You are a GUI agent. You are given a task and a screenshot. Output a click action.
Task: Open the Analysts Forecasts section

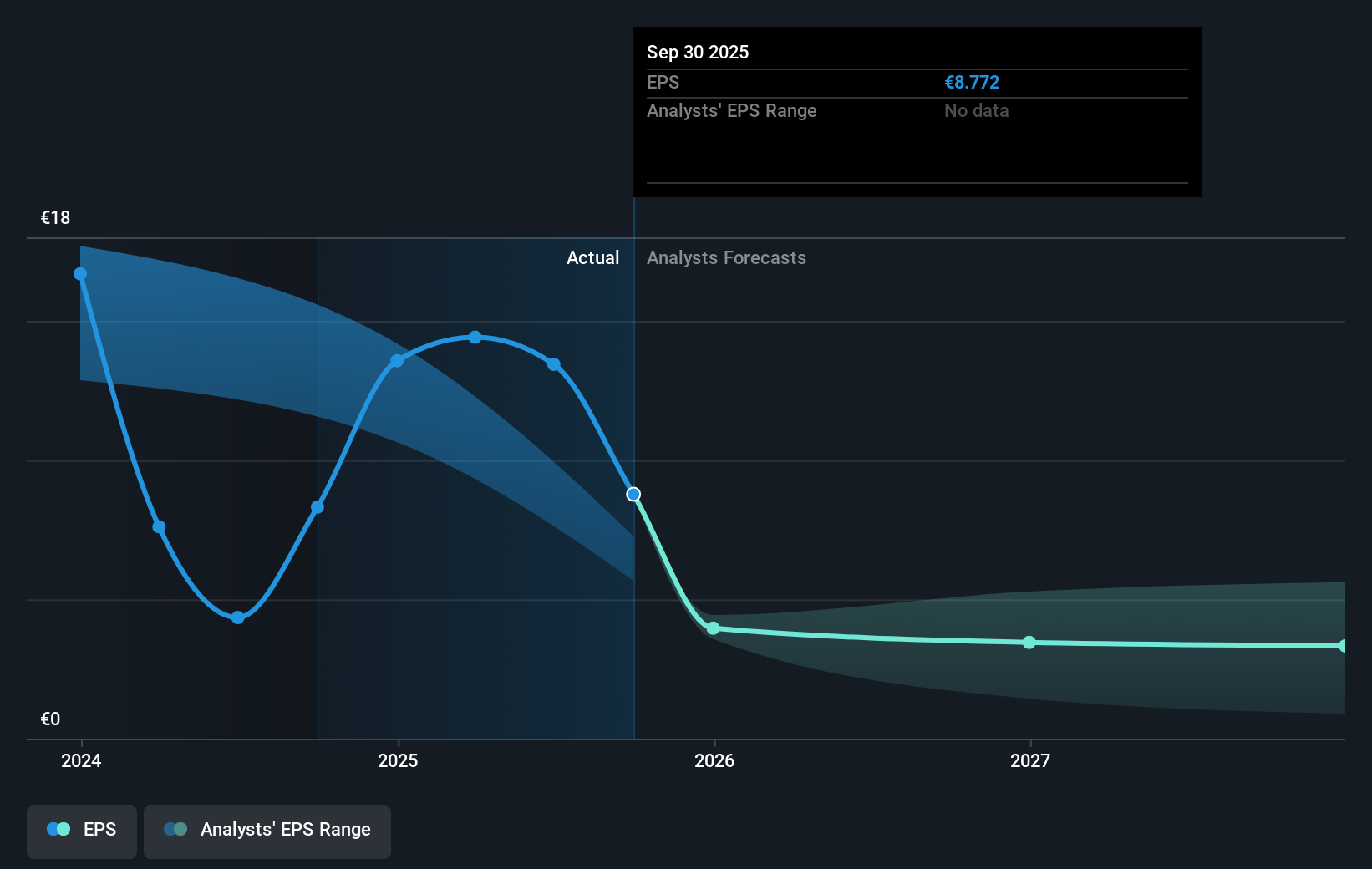(726, 257)
